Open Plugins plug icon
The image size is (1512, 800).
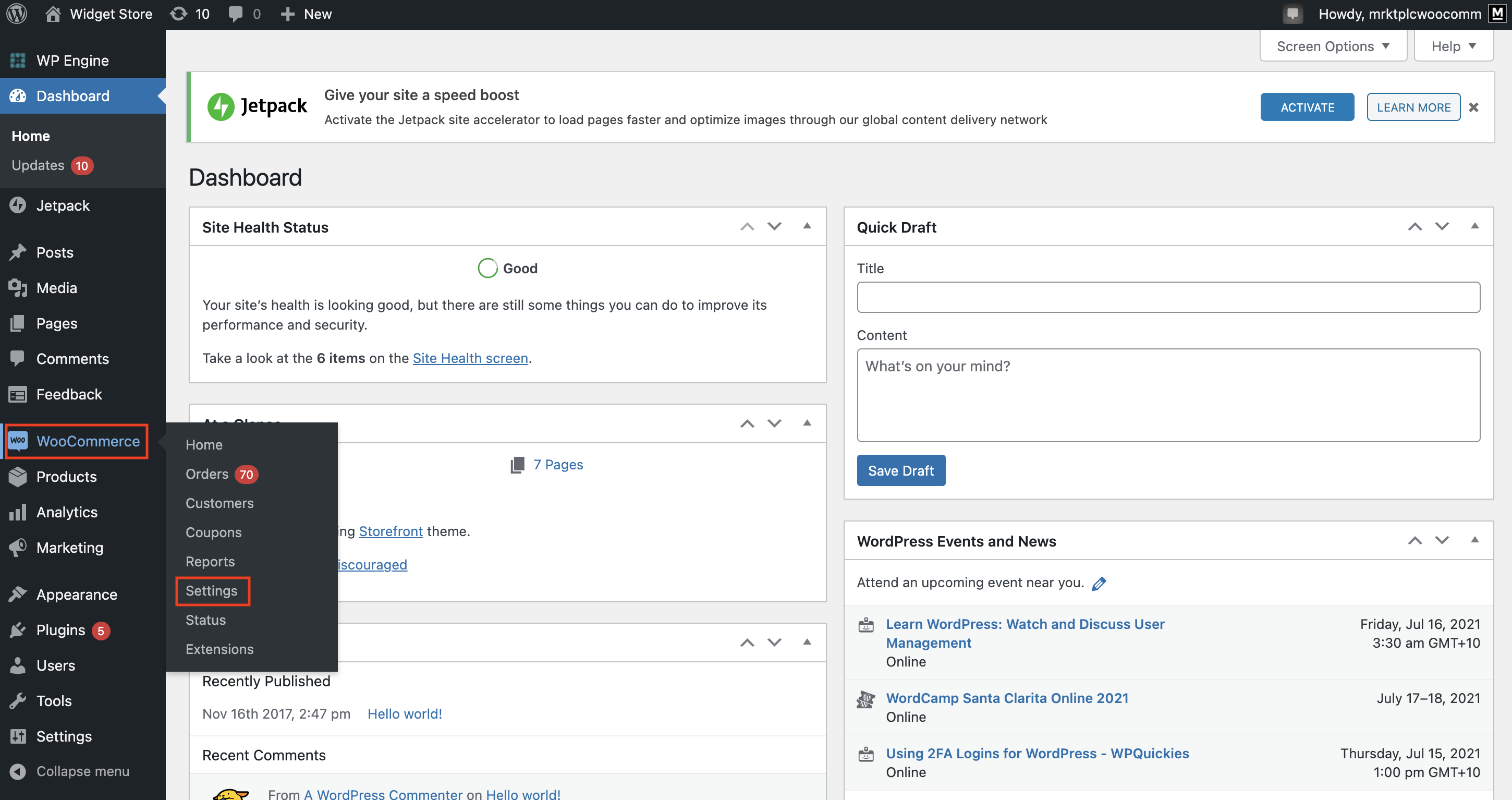pos(18,630)
